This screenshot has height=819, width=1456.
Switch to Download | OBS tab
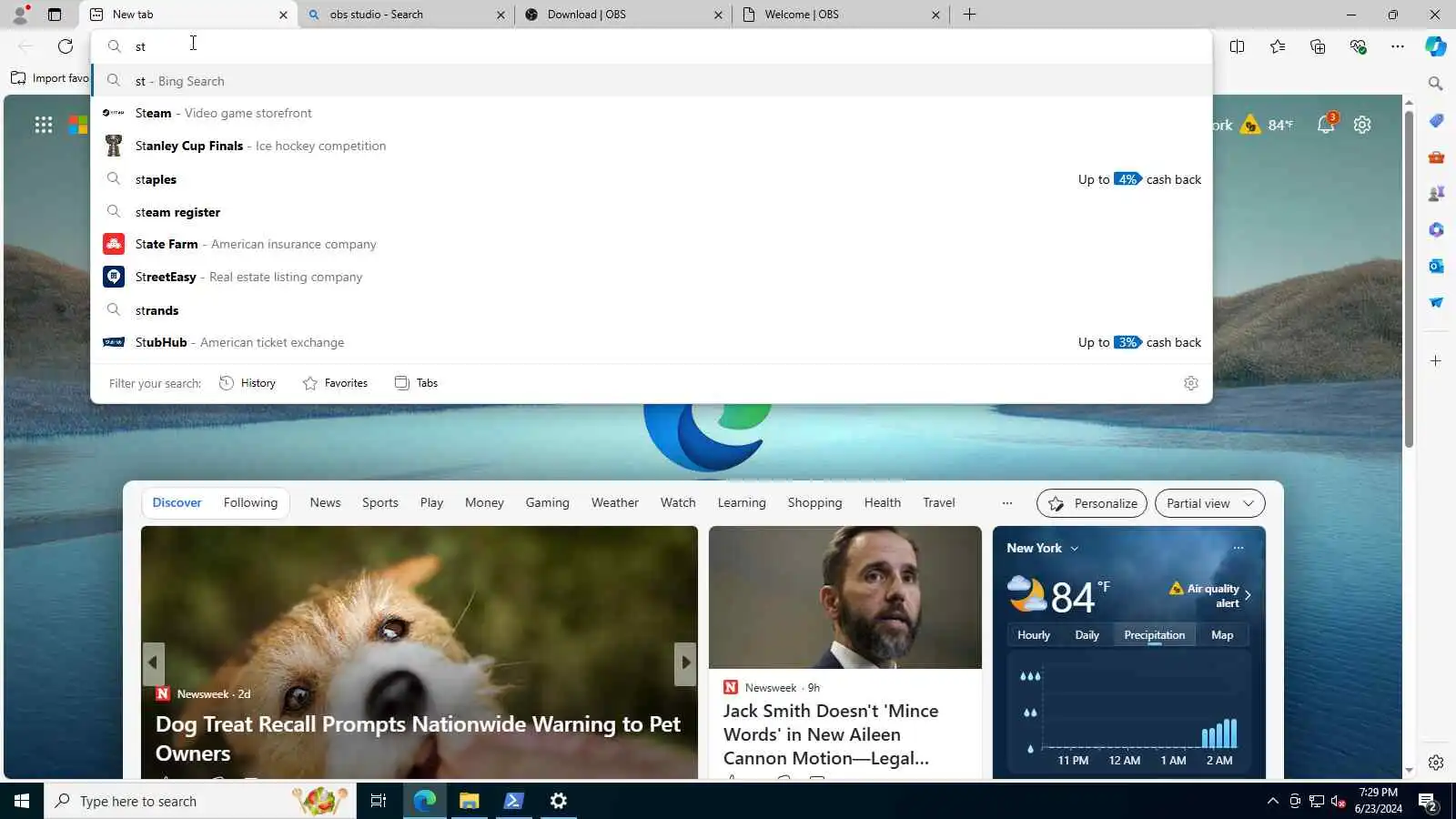(623, 15)
